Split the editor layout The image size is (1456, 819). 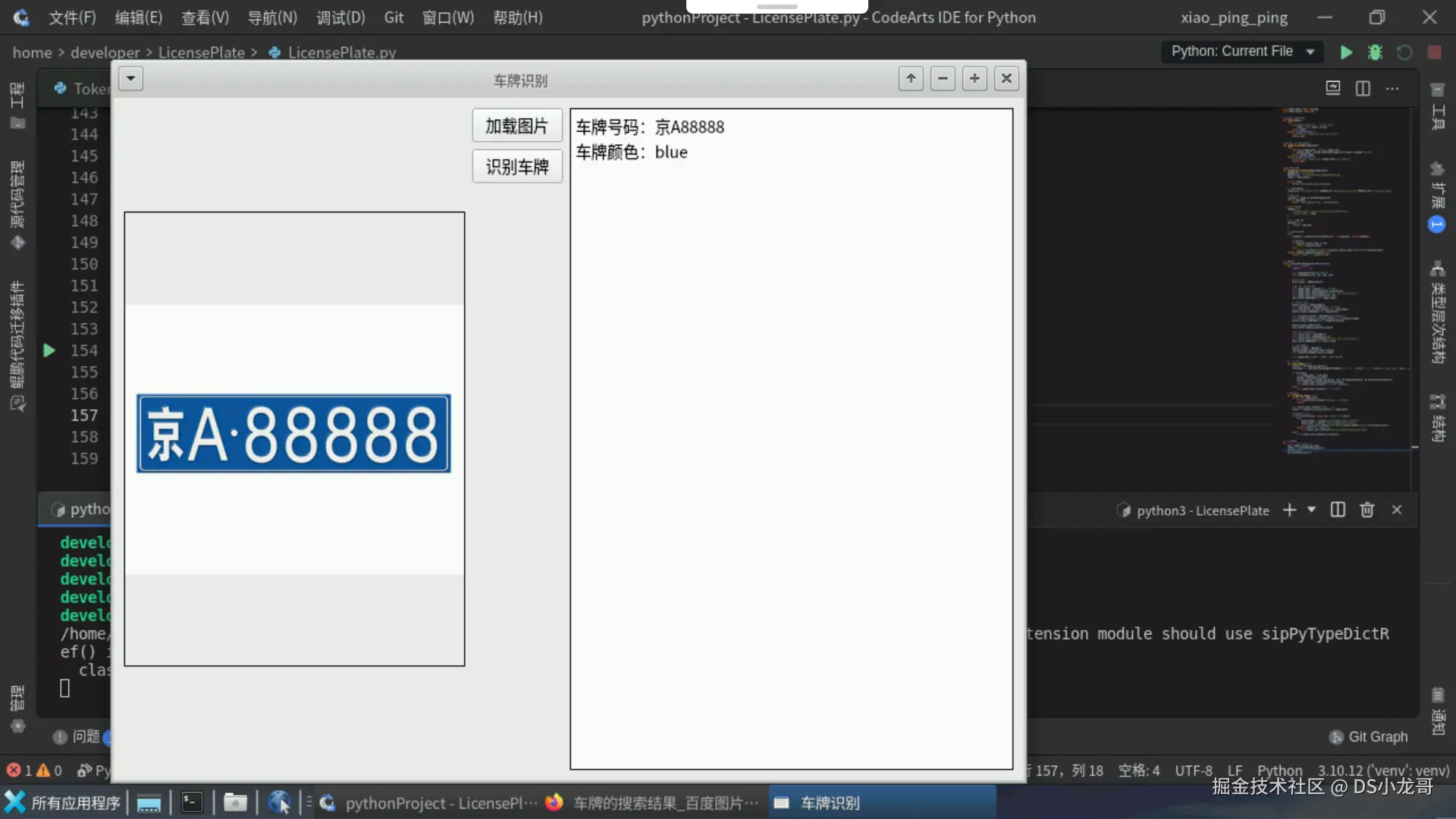[x=1363, y=88]
